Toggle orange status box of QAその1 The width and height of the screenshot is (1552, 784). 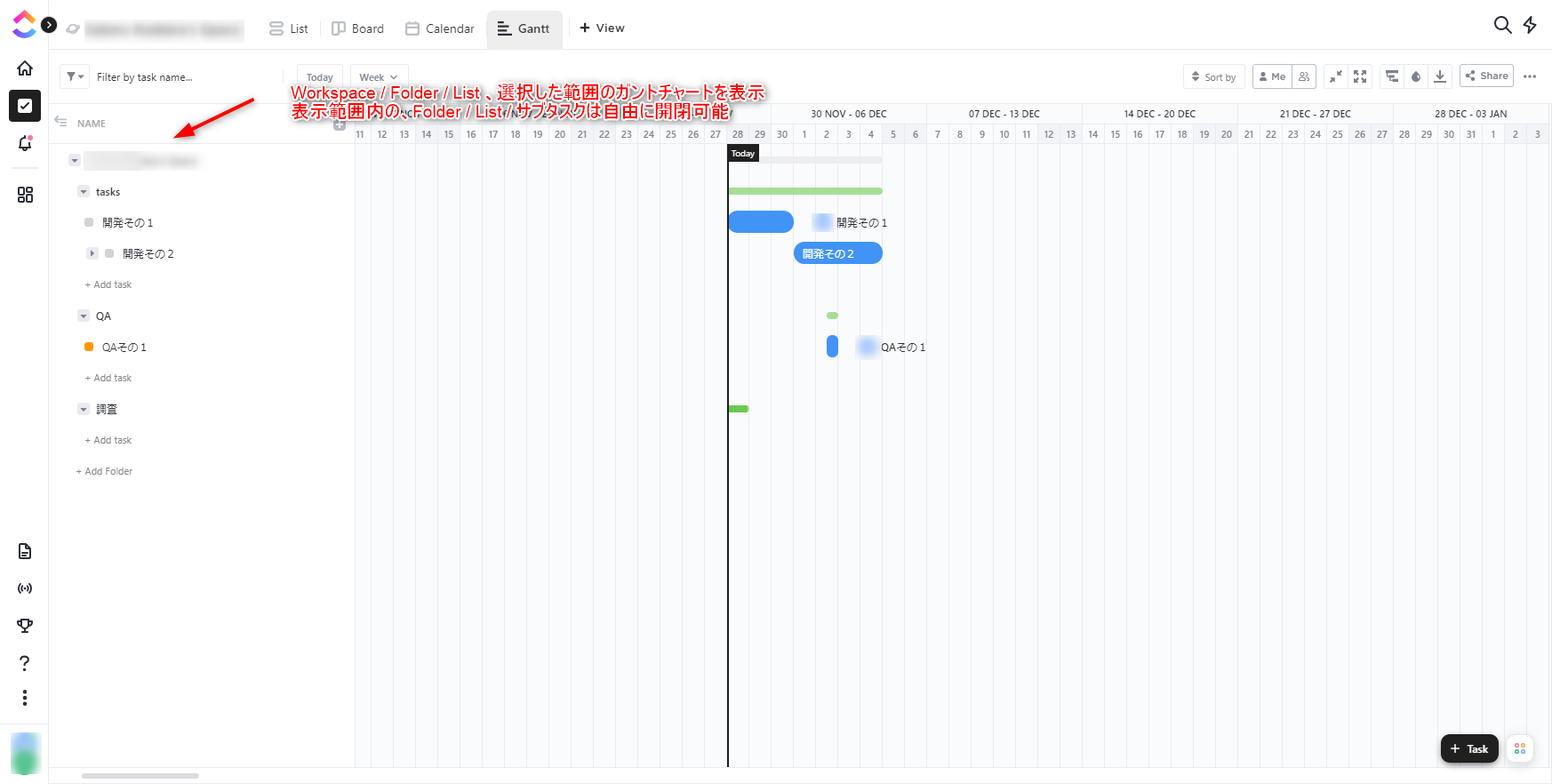point(89,347)
